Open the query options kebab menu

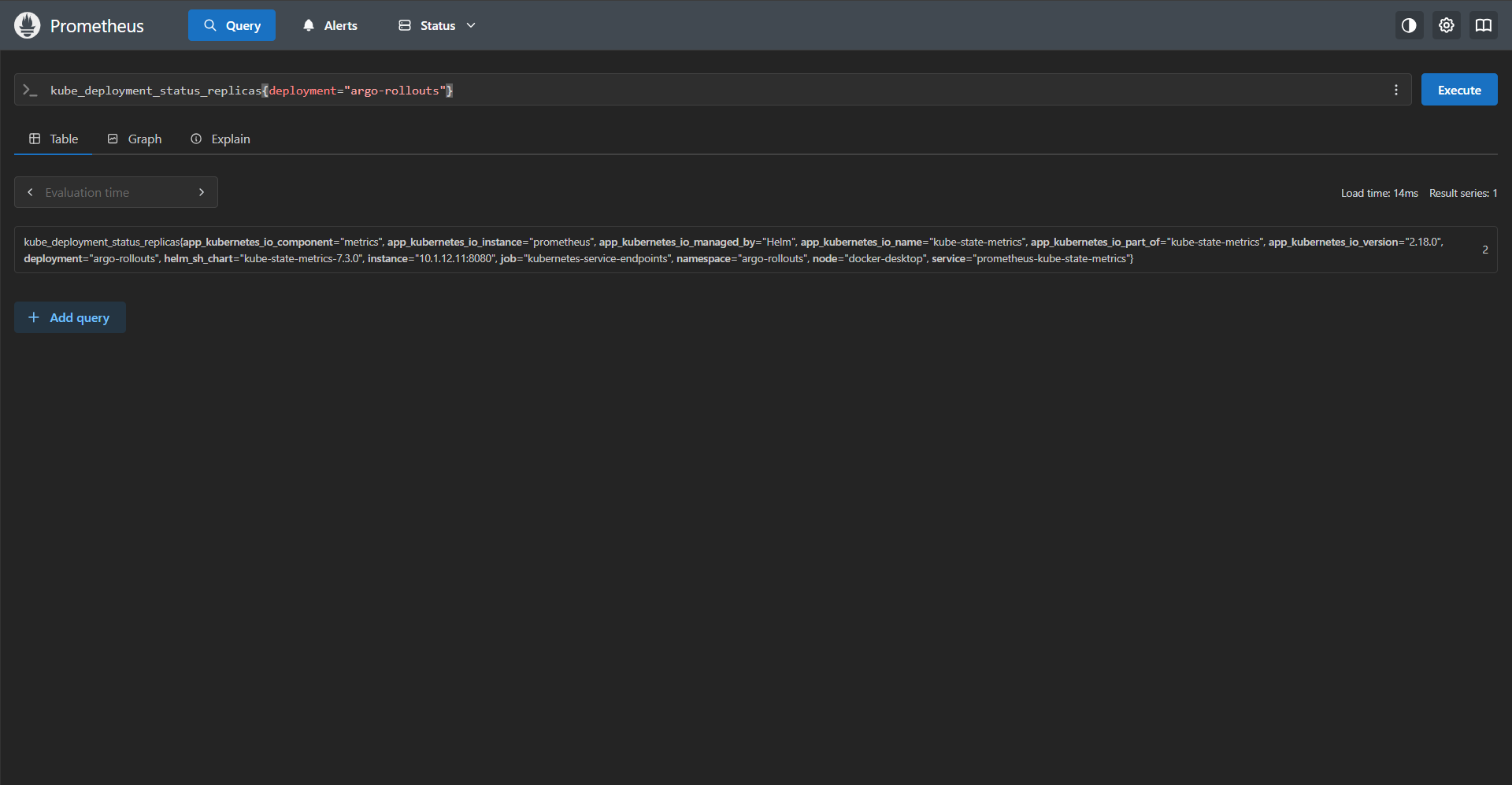[1395, 90]
